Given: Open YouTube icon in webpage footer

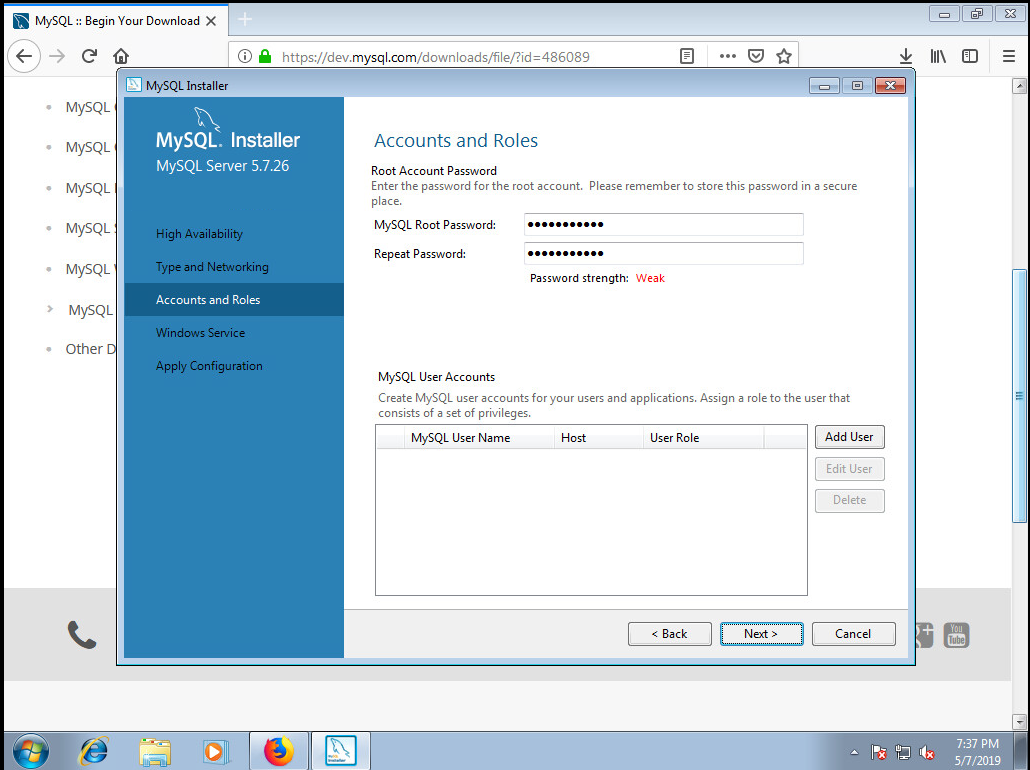Looking at the screenshot, I should click(956, 635).
